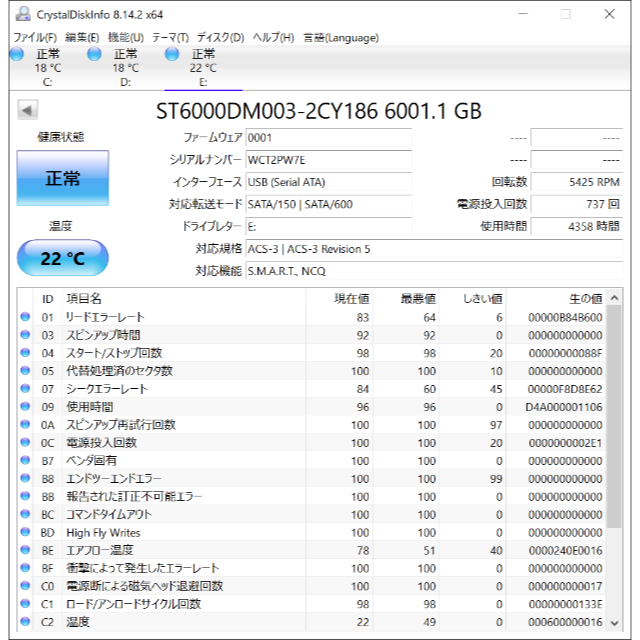The height and width of the screenshot is (640, 640).
Task: Open the テーマ(T) menu
Action: (170, 38)
